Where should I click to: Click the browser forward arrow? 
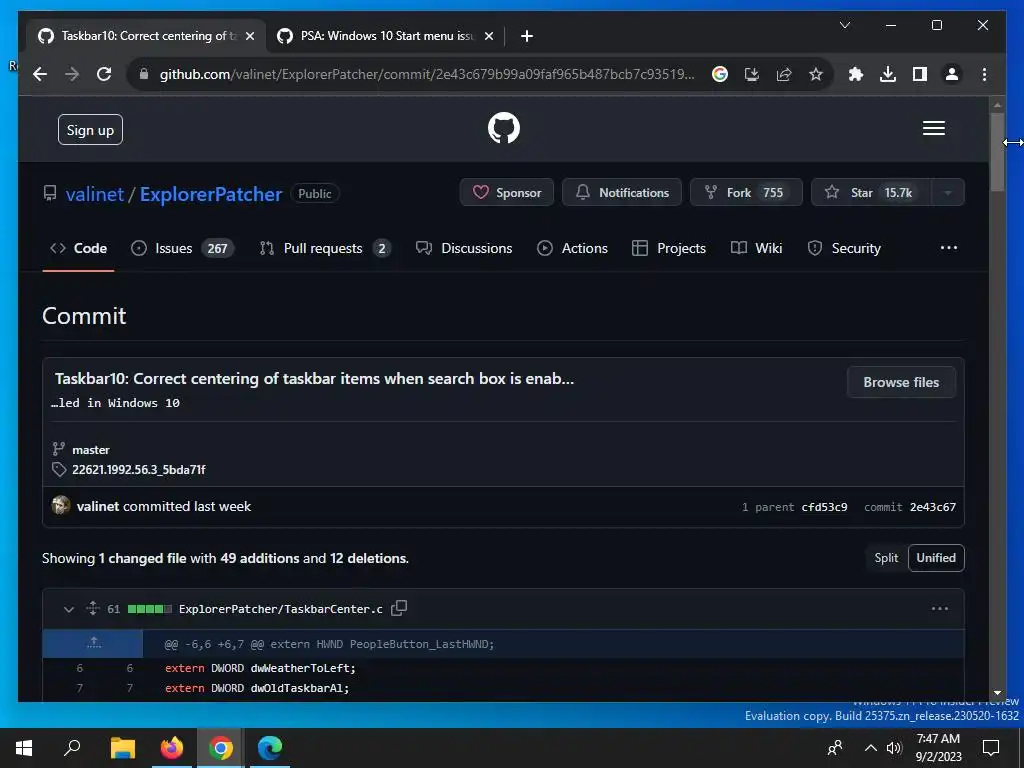[x=72, y=74]
